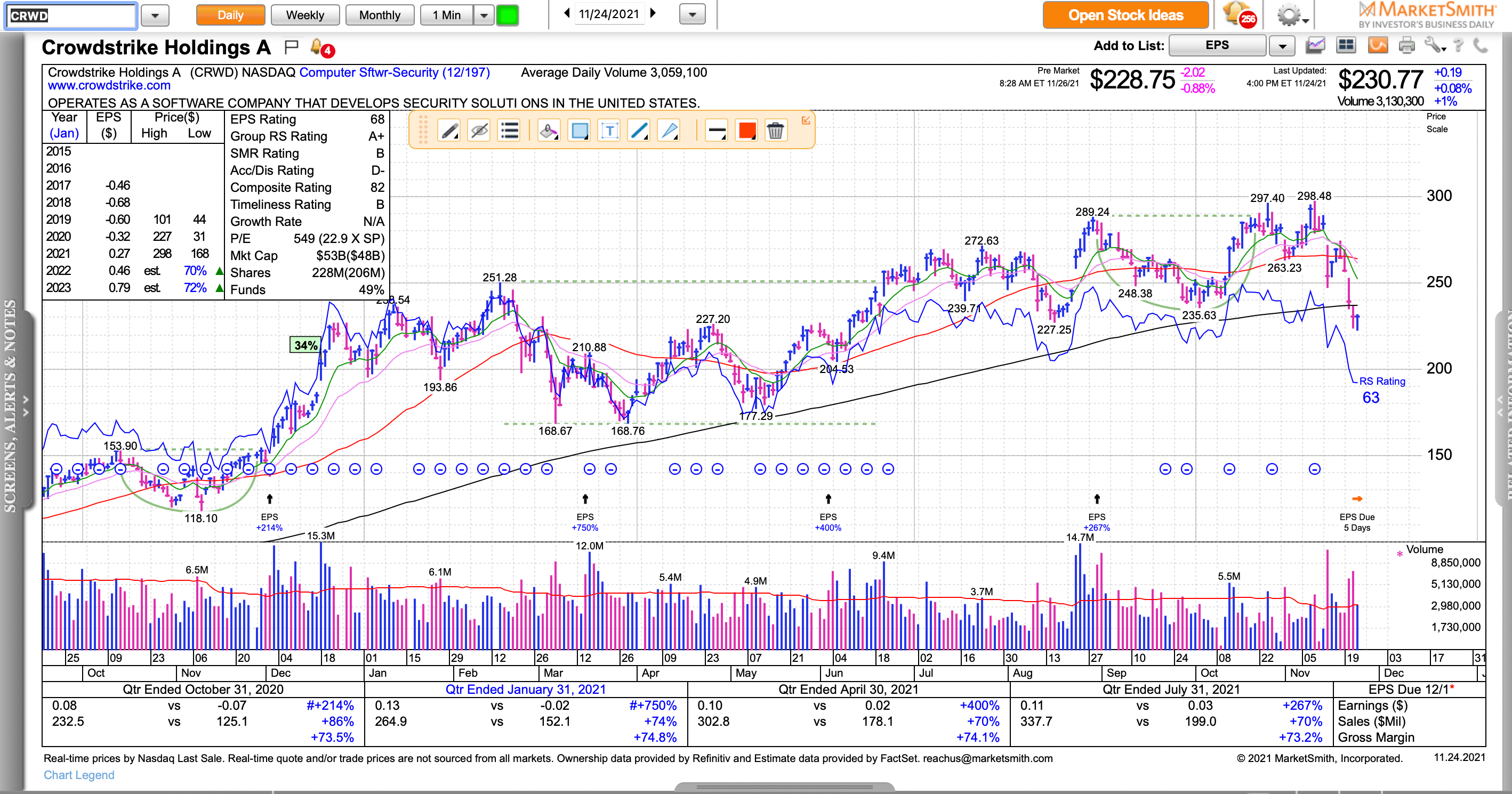Open the symbol history dropdown
The height and width of the screenshot is (794, 1512).
click(x=155, y=15)
